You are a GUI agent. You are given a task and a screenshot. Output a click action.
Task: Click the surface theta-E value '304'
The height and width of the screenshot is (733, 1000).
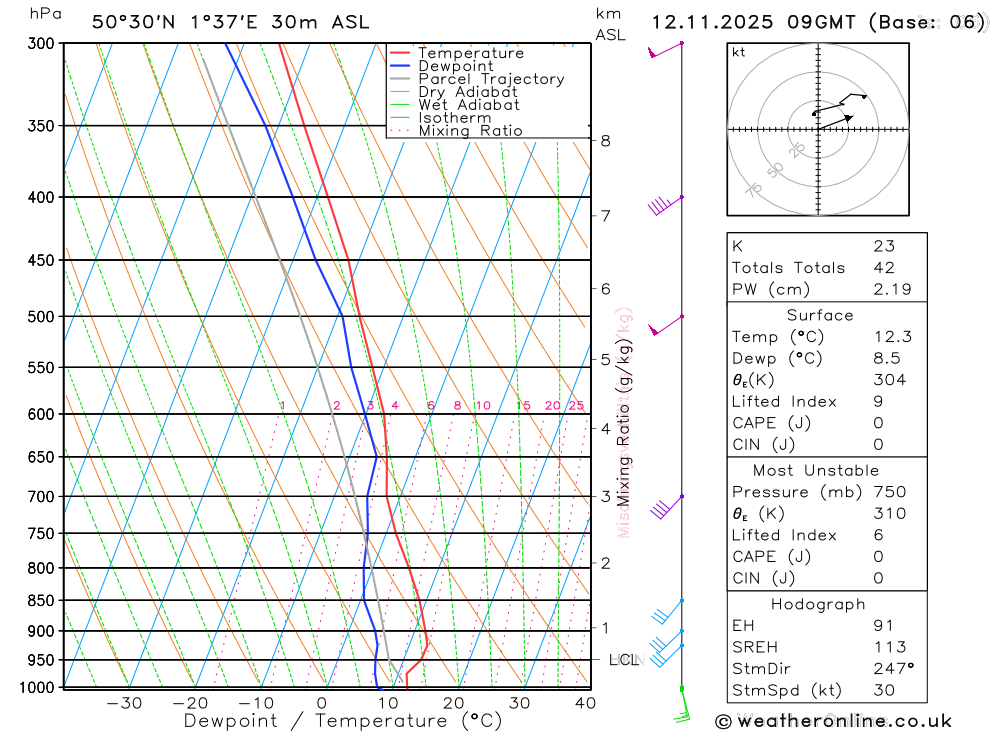pyautogui.click(x=890, y=380)
